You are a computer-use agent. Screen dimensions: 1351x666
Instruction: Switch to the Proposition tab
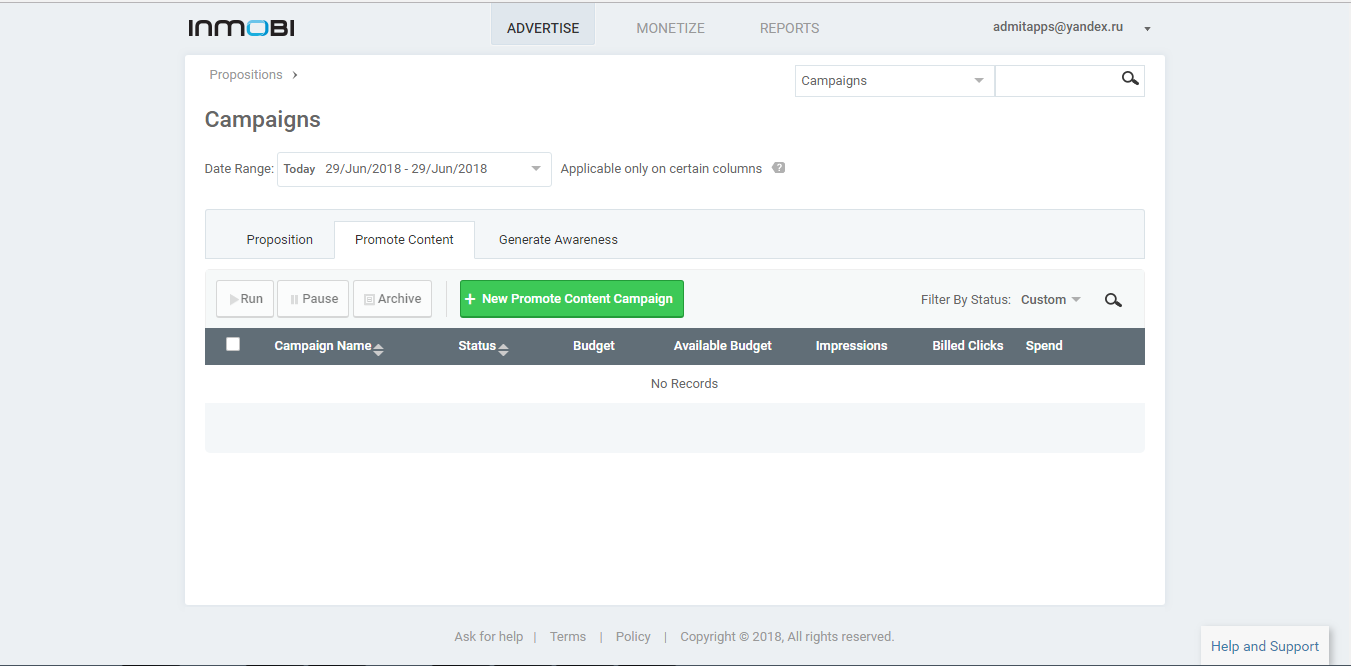point(280,240)
